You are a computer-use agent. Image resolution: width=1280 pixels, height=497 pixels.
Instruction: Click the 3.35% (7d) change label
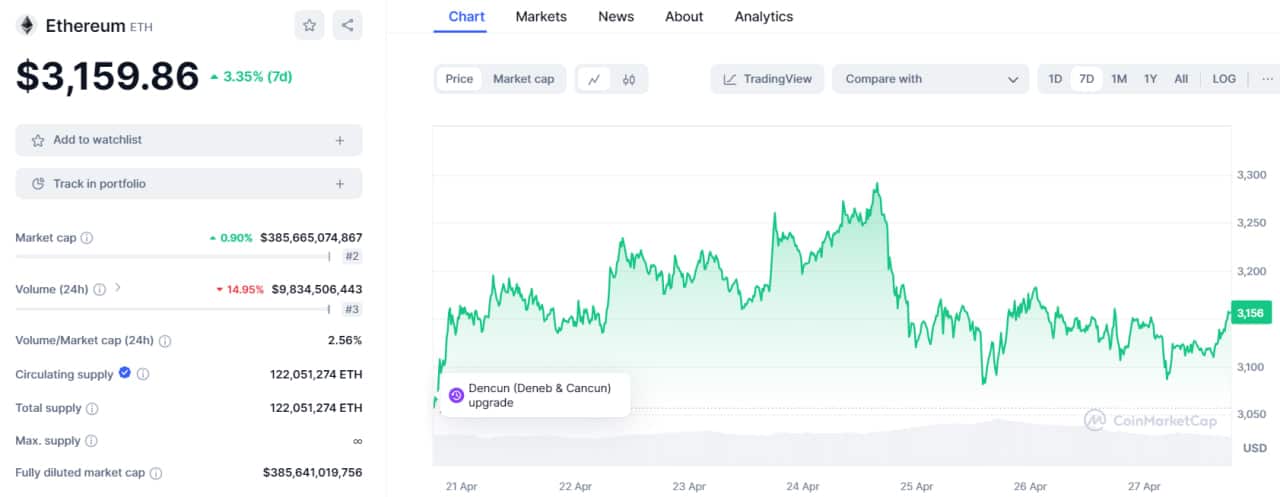[251, 77]
